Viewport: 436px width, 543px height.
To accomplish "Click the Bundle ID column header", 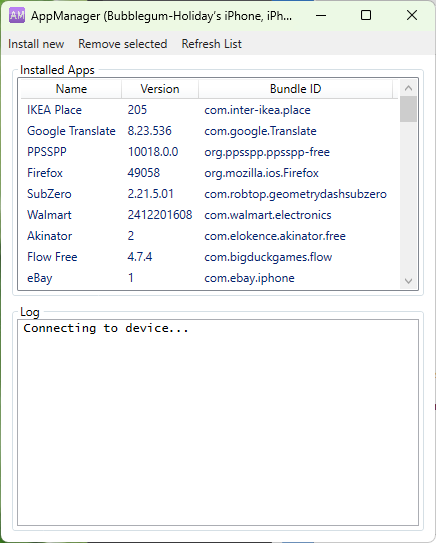I will (x=295, y=89).
